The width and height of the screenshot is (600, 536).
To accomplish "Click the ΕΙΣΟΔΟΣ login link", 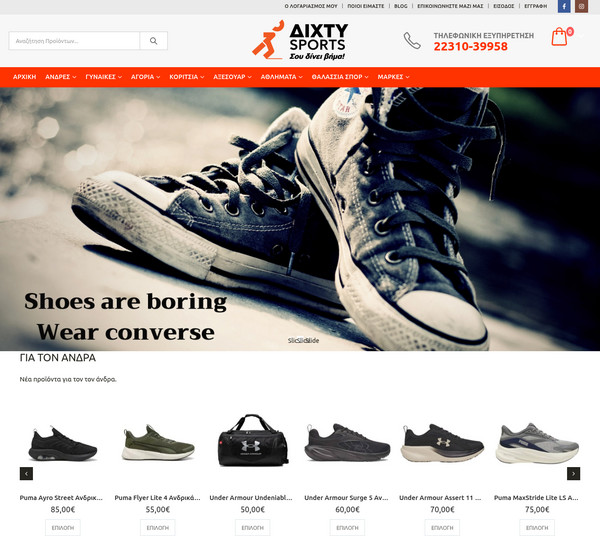I will coord(504,6).
